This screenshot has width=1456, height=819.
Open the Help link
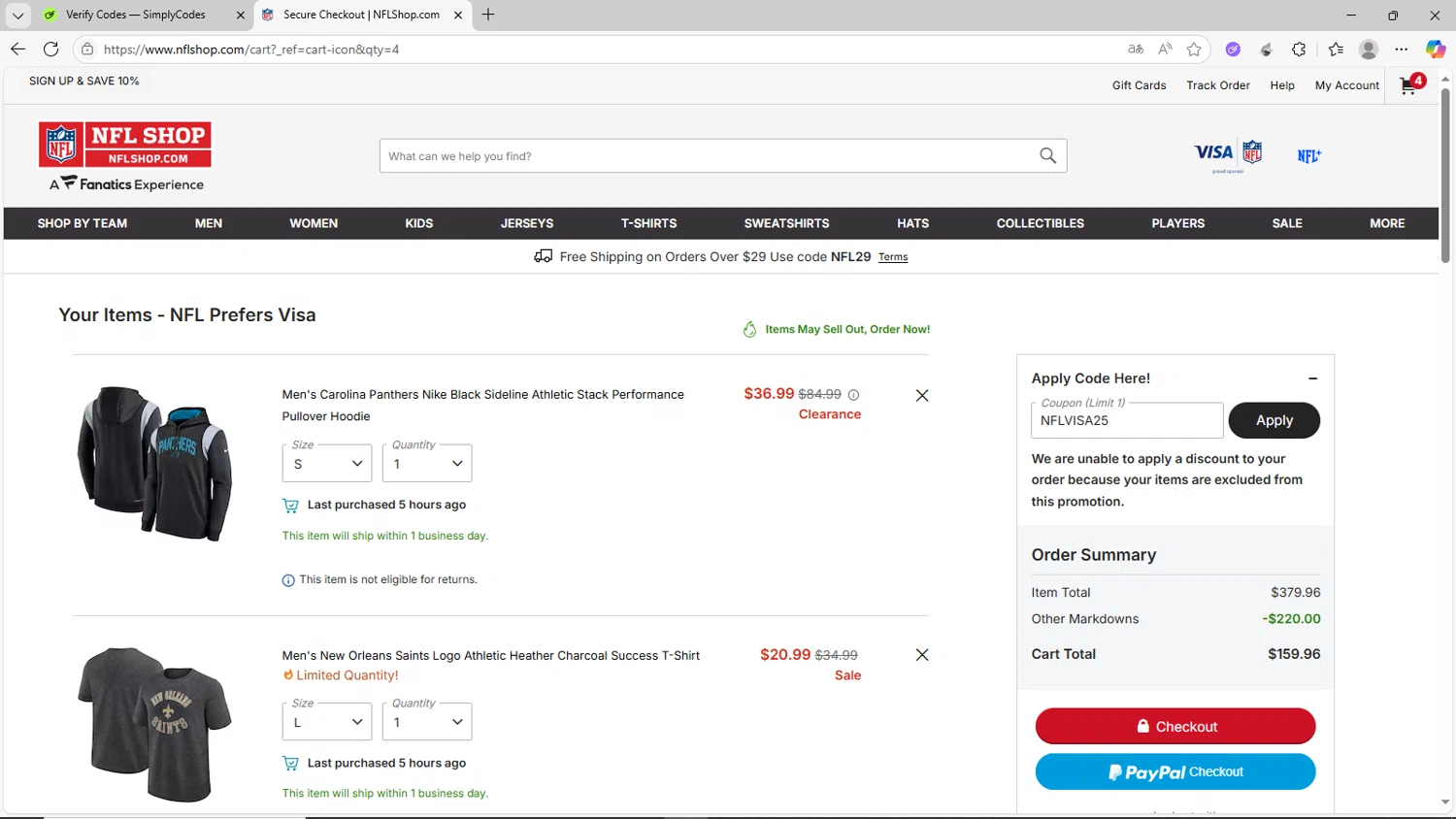click(x=1282, y=85)
